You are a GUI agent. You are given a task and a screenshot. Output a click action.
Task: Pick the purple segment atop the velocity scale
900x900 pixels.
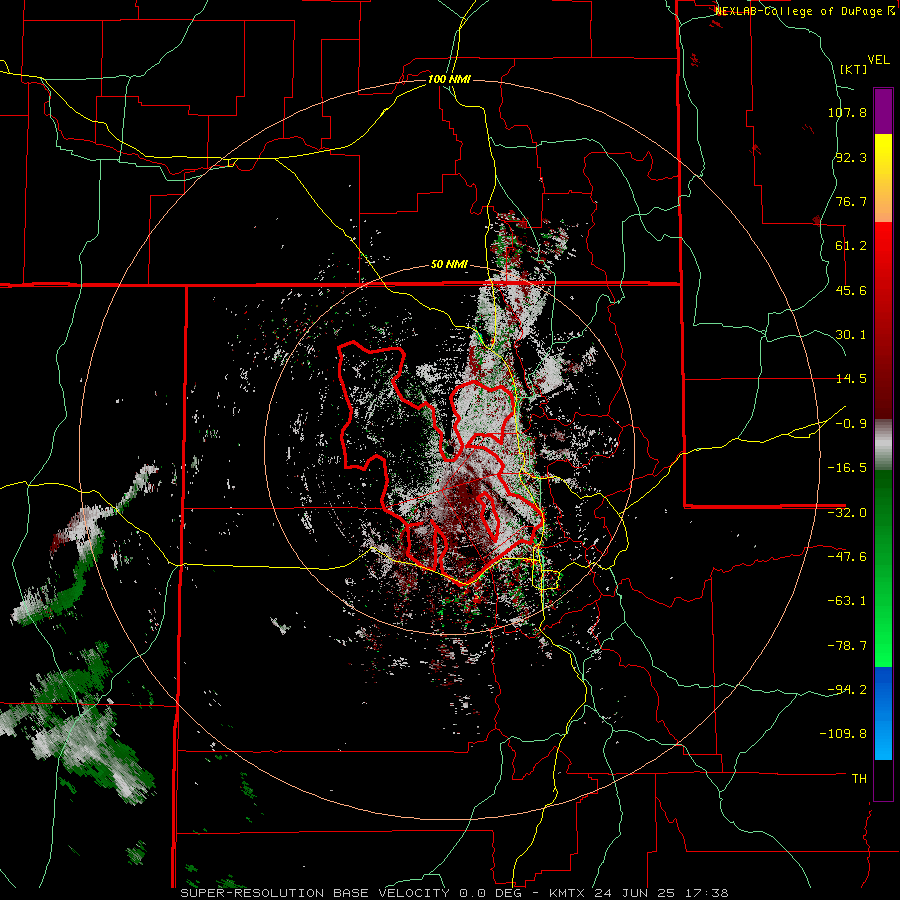tap(883, 111)
